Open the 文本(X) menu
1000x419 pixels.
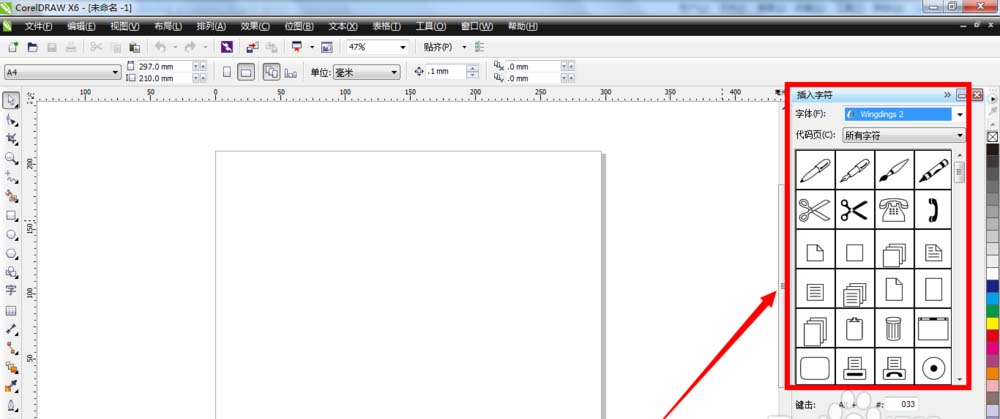pos(343,26)
